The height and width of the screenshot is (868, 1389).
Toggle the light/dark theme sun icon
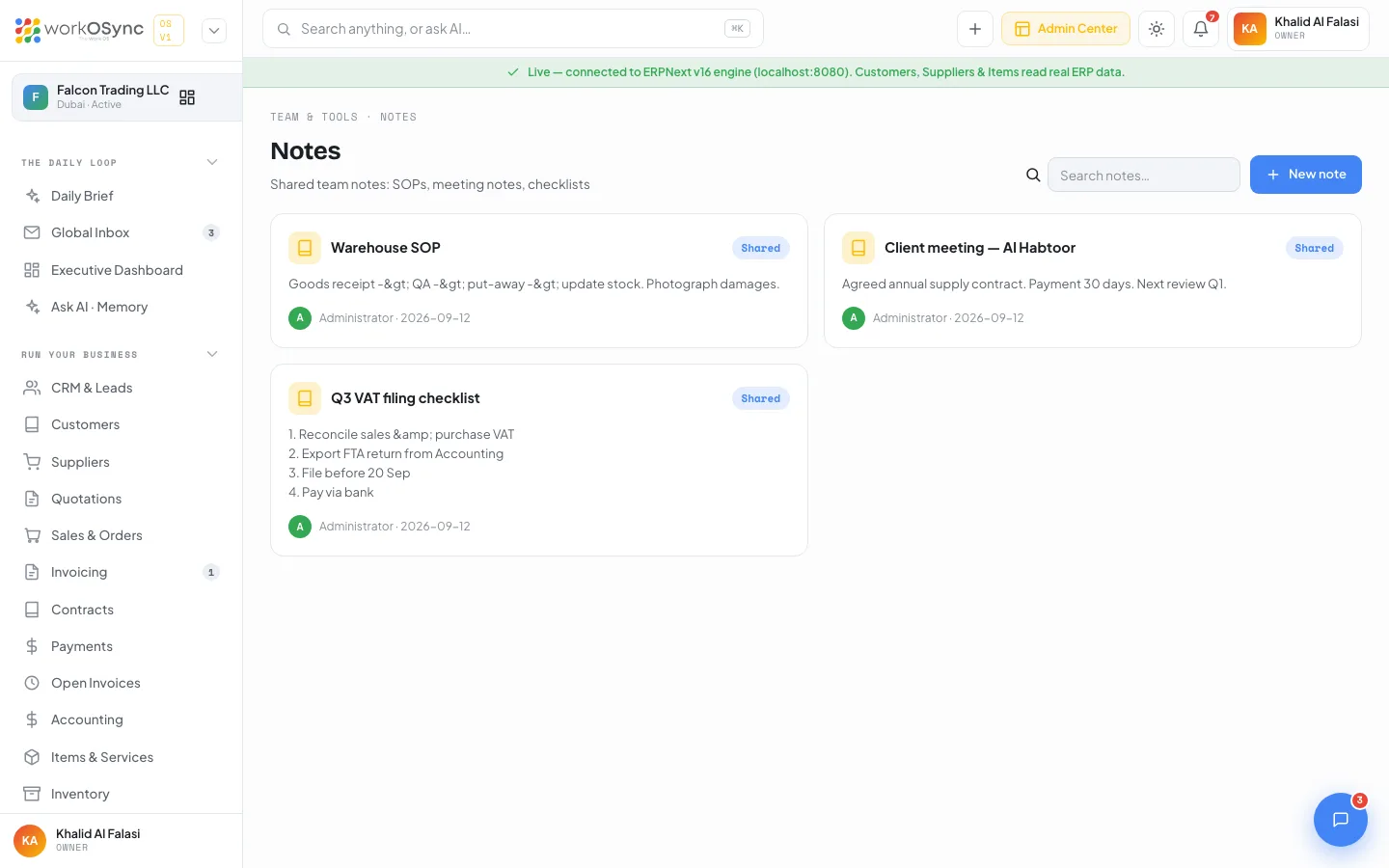point(1157,29)
